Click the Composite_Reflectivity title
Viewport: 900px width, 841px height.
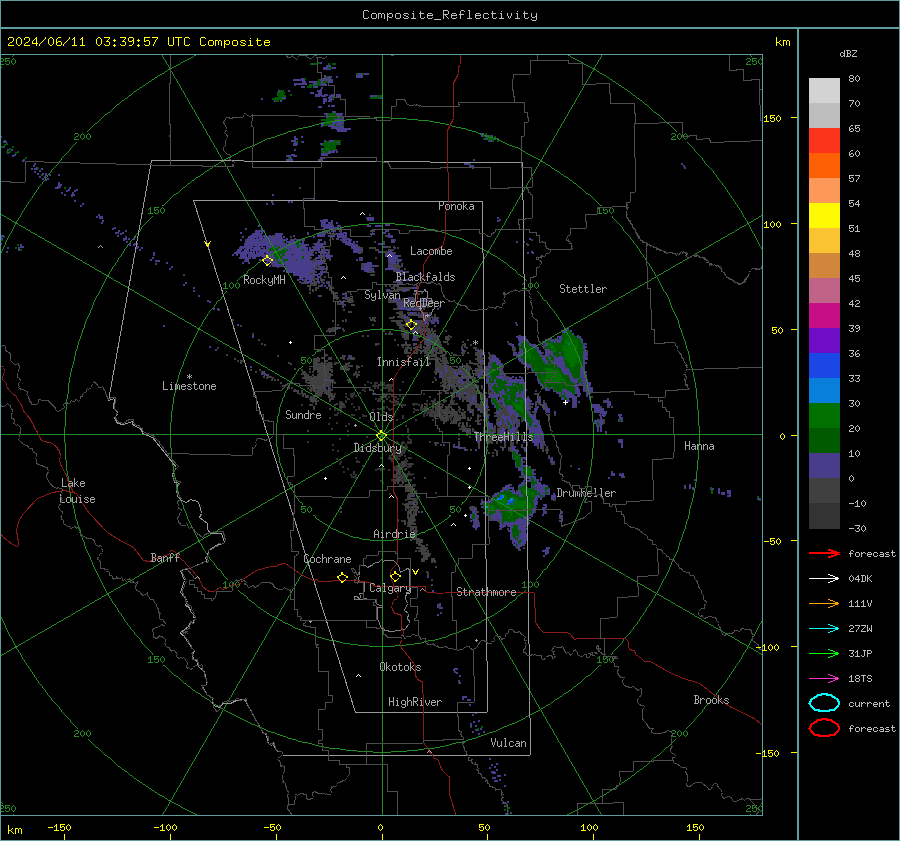450,15
